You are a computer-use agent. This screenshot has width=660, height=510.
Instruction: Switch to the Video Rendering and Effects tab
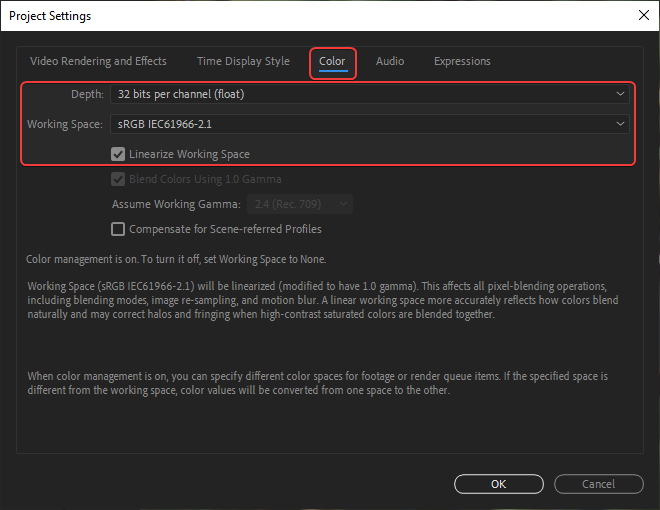tap(98, 62)
